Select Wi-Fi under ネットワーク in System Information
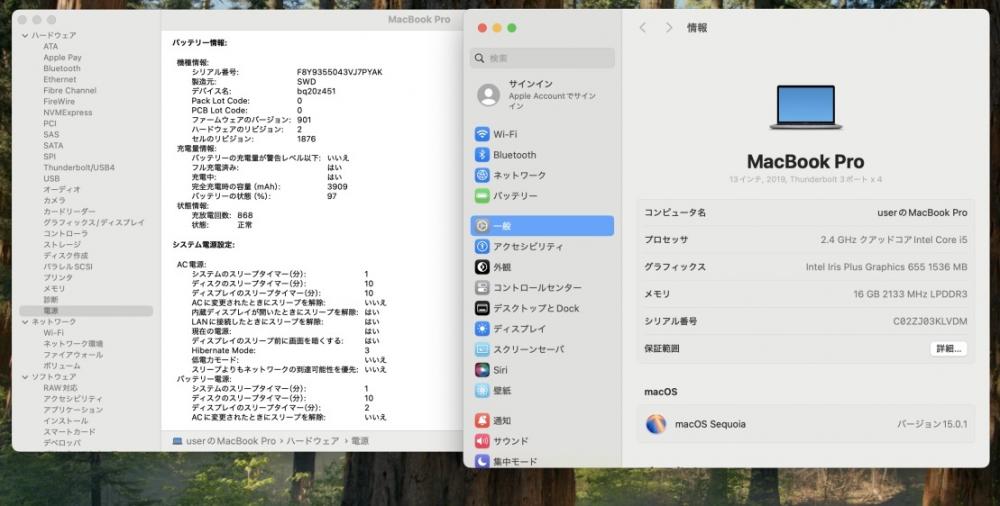 tap(54, 333)
